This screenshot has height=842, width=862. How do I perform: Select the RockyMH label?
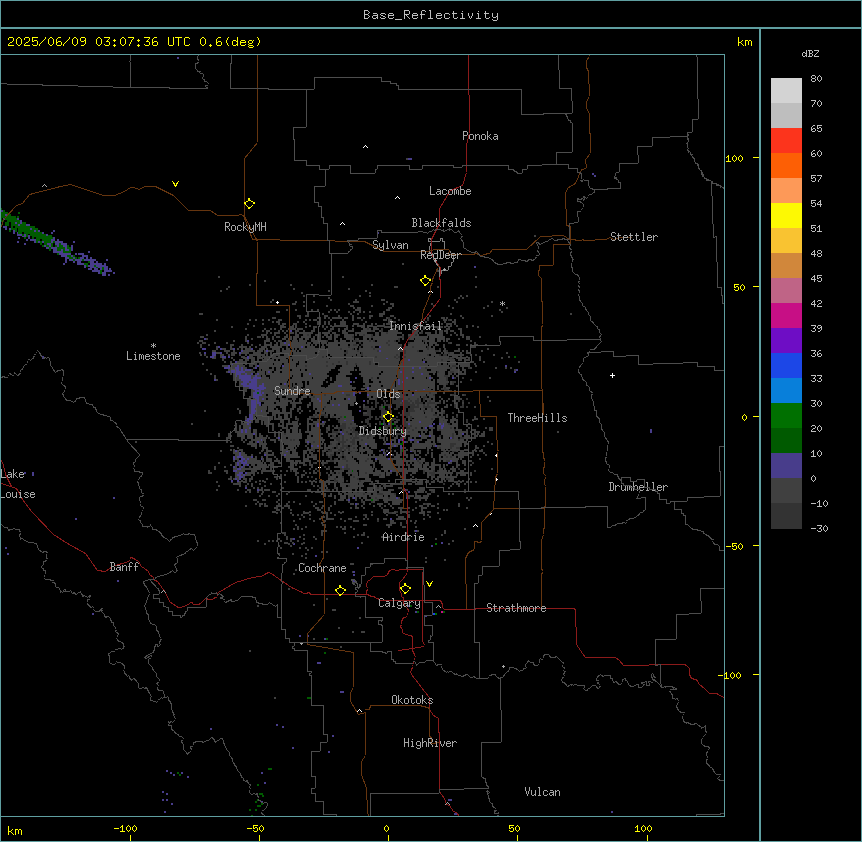pyautogui.click(x=245, y=227)
